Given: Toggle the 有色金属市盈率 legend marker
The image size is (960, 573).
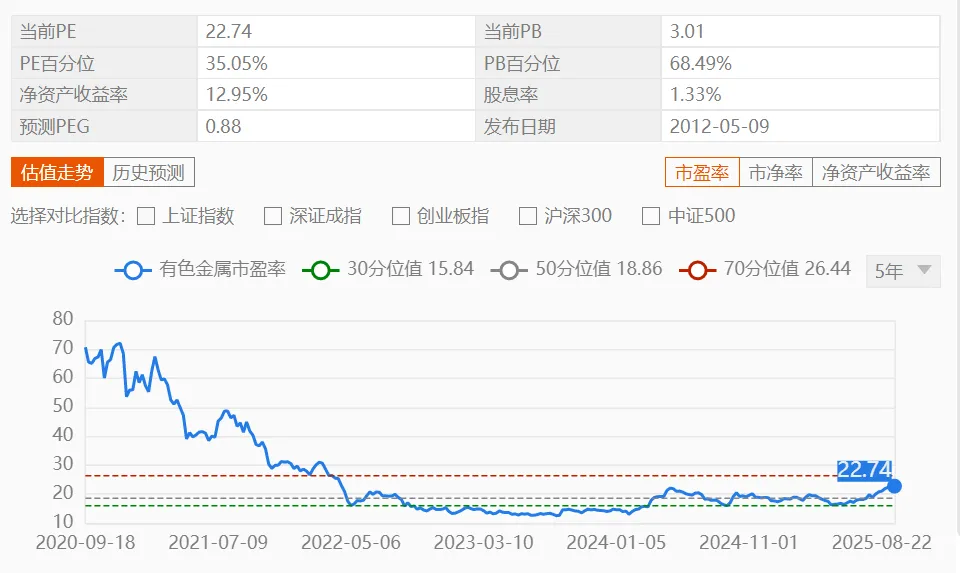Looking at the screenshot, I should pyautogui.click(x=133, y=270).
